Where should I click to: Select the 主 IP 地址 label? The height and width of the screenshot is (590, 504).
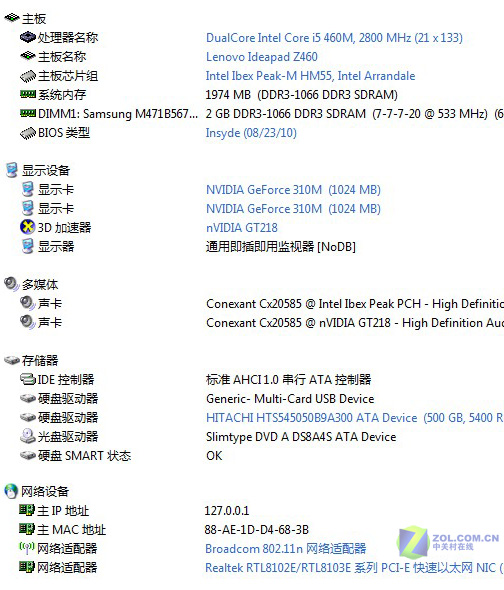[63, 511]
